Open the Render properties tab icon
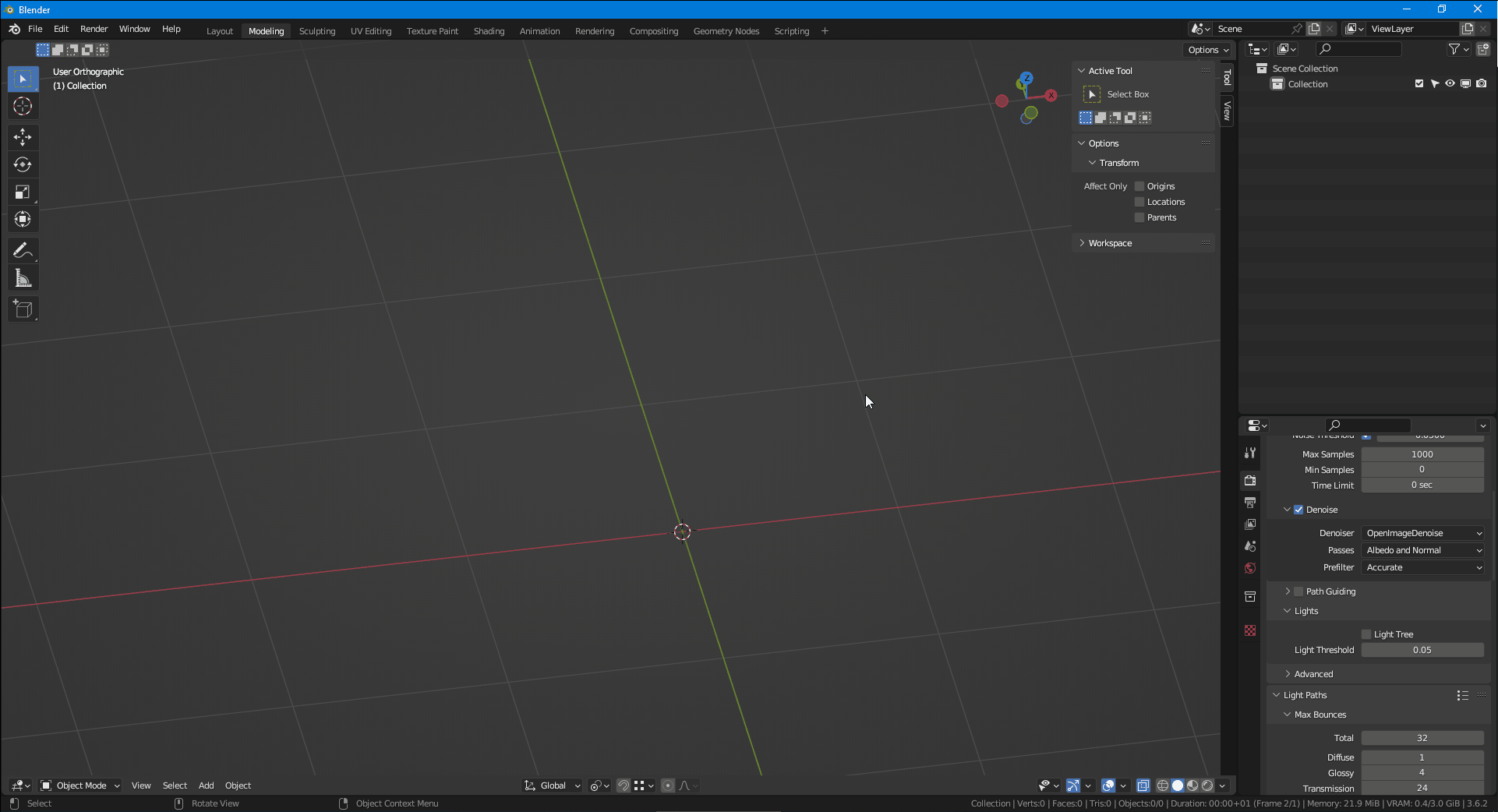 pos(1250,481)
